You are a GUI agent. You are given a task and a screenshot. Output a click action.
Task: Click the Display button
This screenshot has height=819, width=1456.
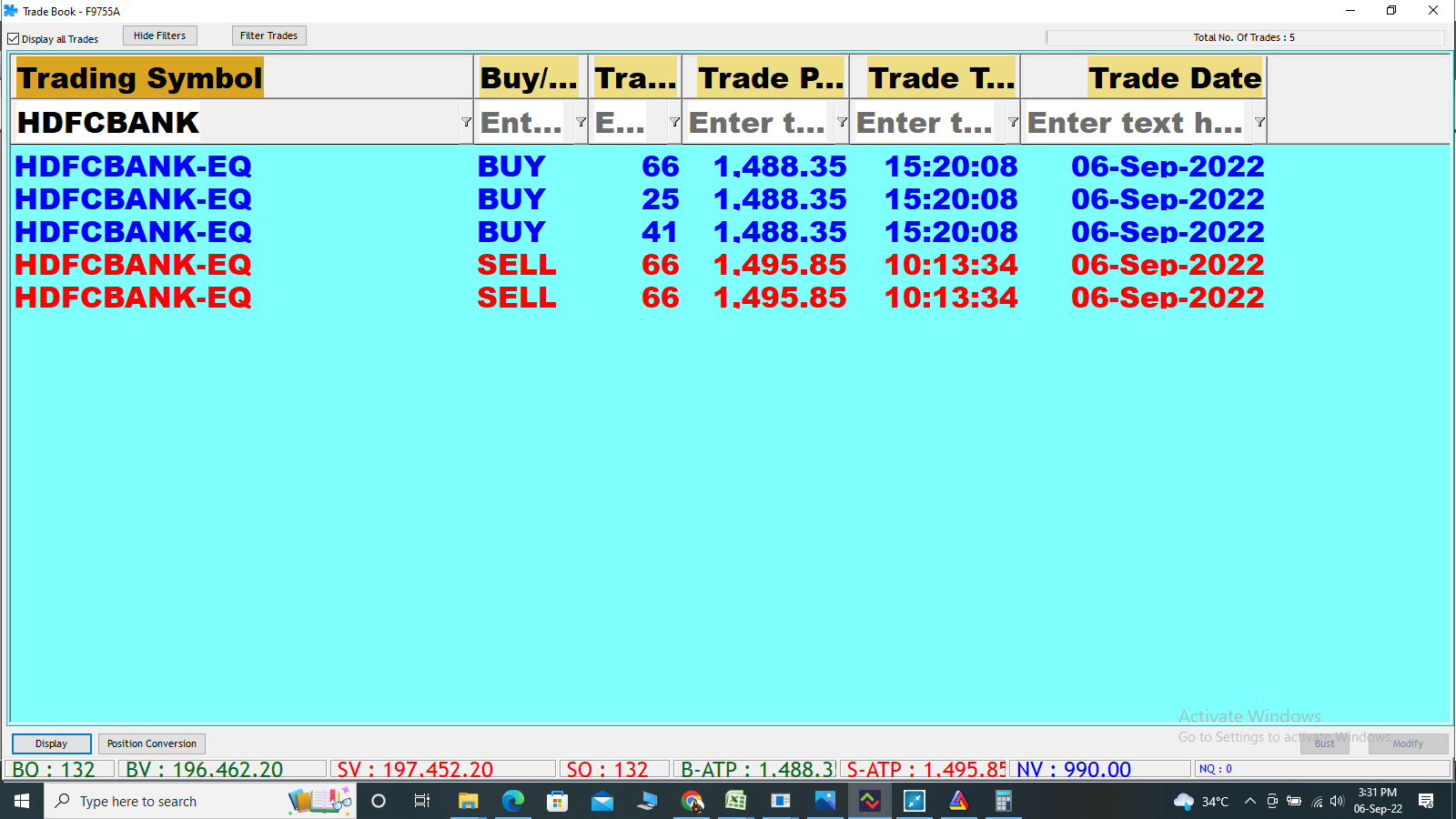(51, 743)
